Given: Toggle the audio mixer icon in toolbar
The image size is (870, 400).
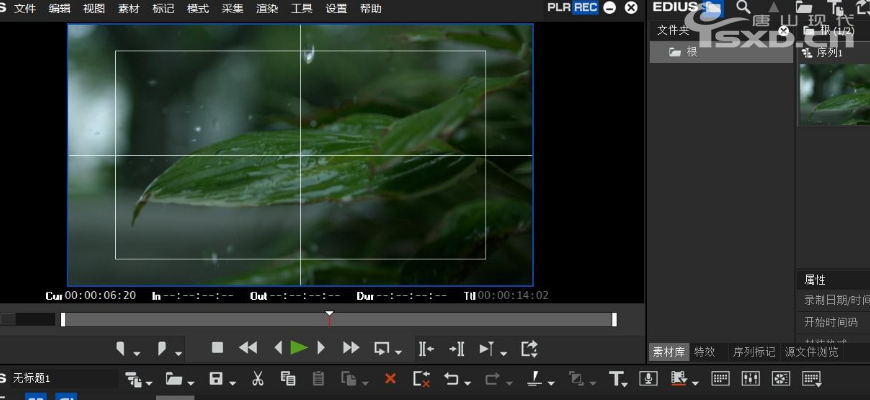Looking at the screenshot, I should 751,379.
